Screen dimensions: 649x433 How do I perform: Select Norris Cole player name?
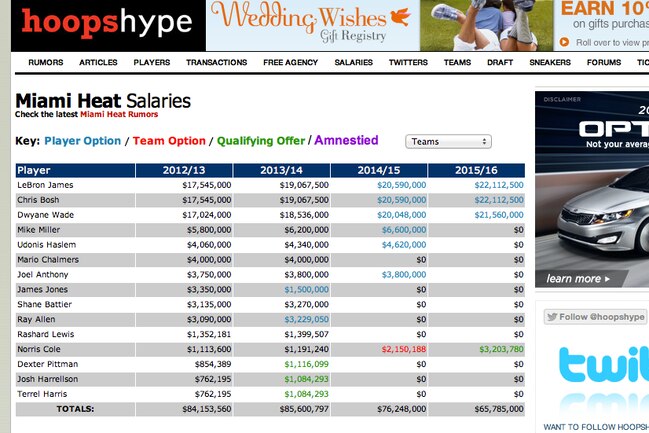coord(39,349)
